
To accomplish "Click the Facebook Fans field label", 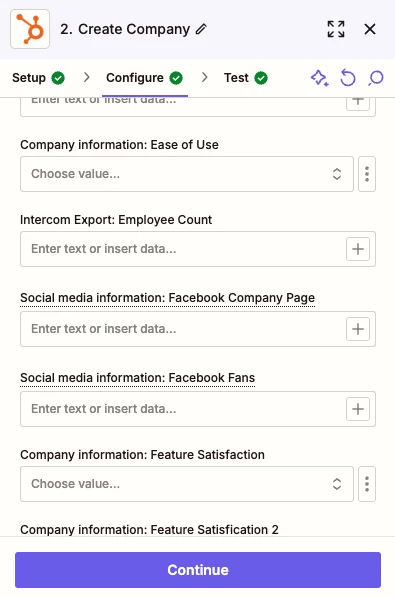I will 138,378.
